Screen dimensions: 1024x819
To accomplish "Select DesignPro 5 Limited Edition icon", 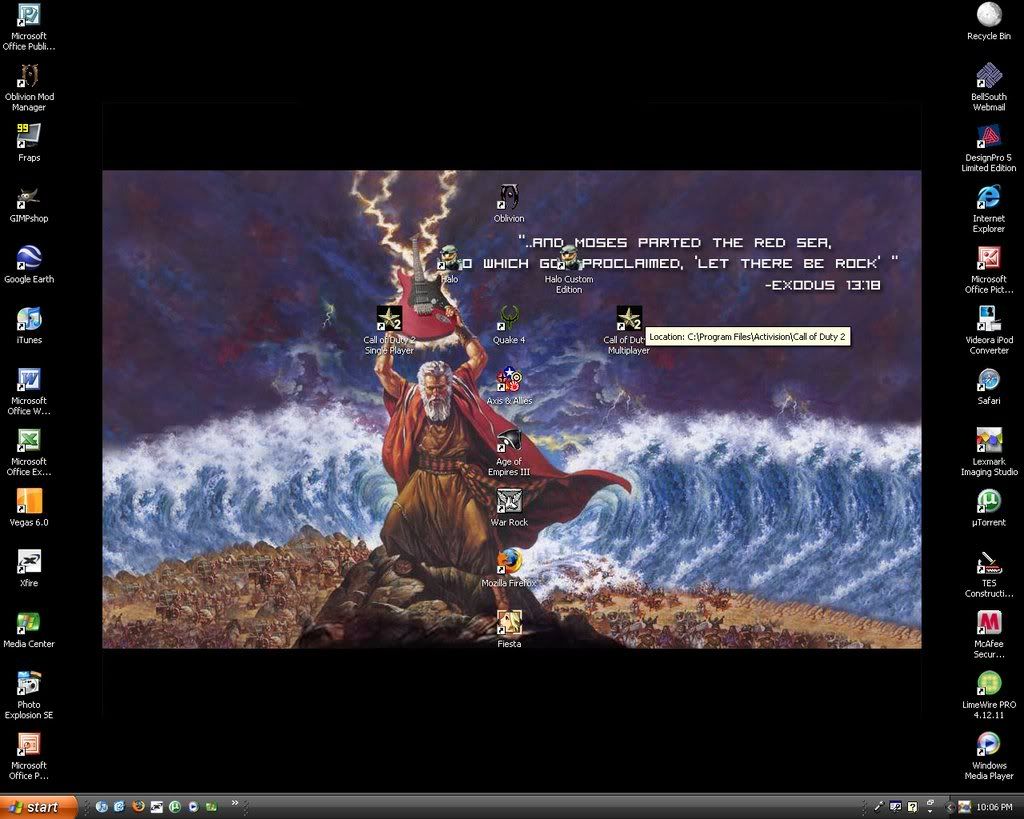I will point(989,148).
